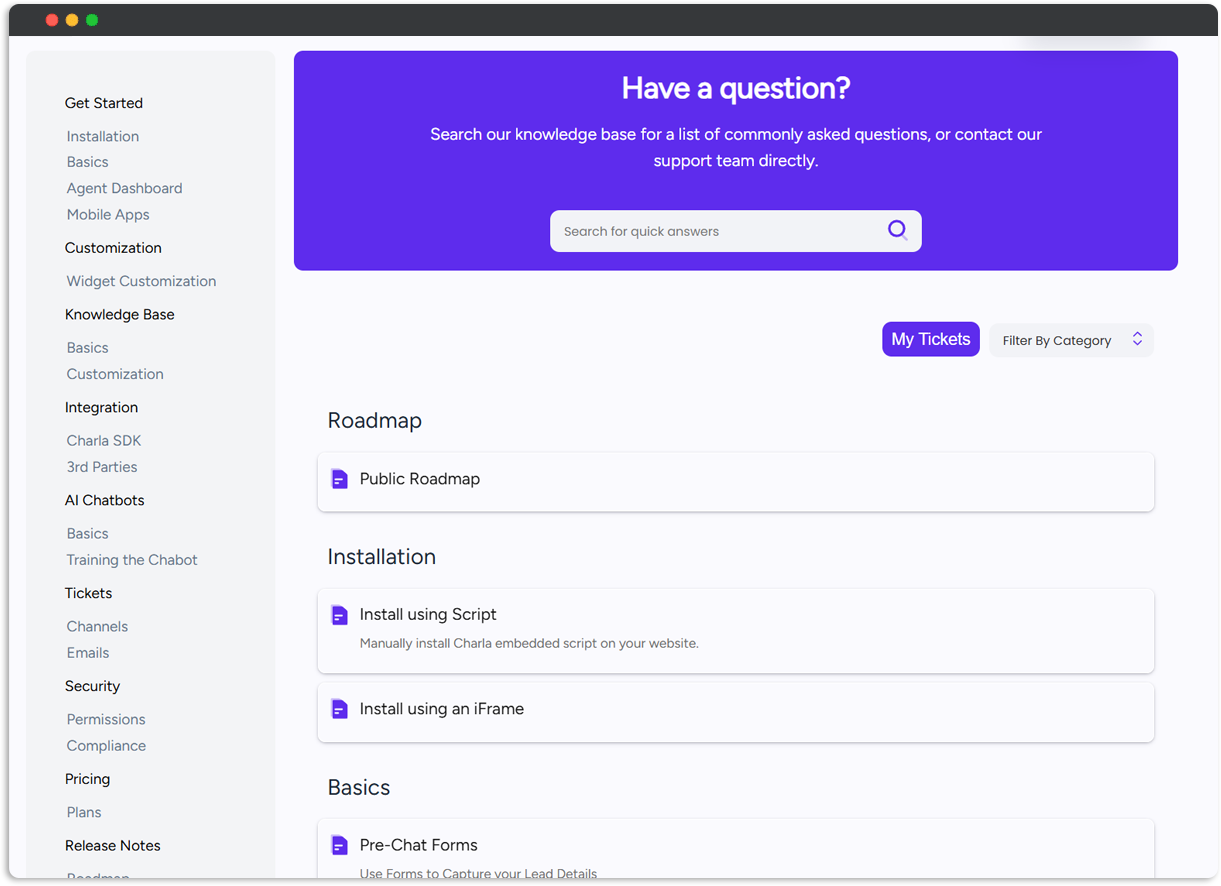Click the green macOS window button
This screenshot has width=1221, height=886.
tap(92, 20)
